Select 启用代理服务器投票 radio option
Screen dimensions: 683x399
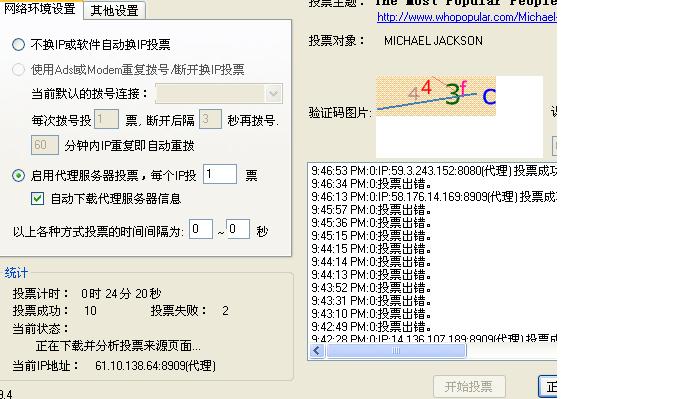(x=18, y=176)
